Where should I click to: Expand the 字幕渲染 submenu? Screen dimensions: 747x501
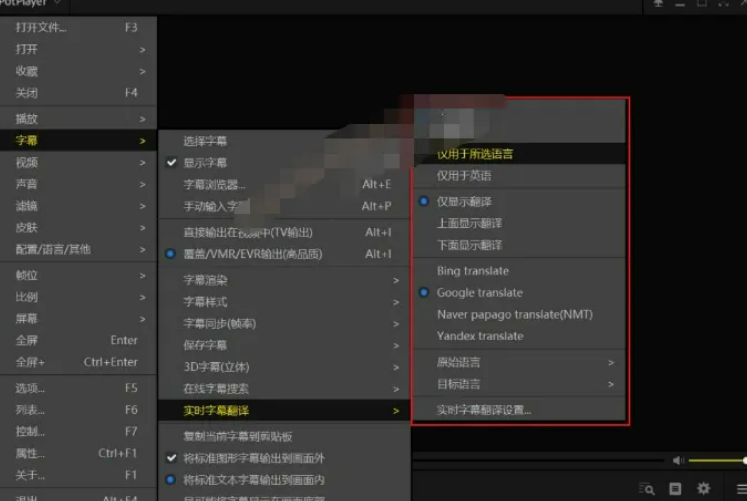pyautogui.click(x=284, y=280)
